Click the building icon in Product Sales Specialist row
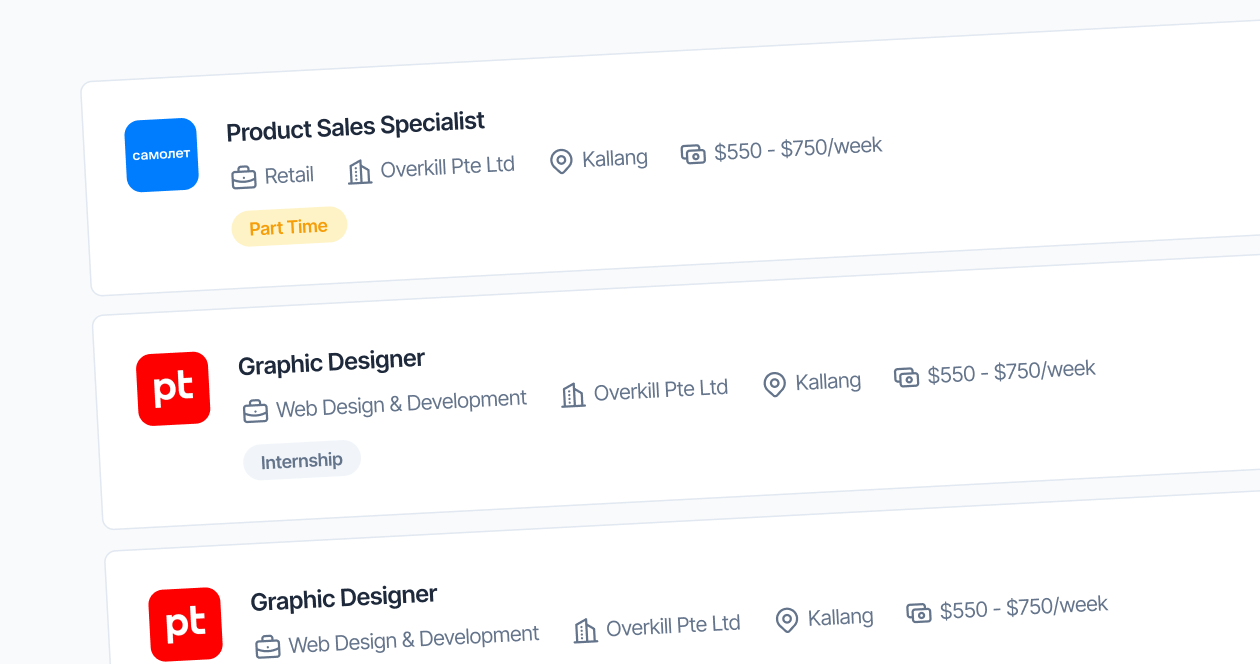 (x=359, y=172)
